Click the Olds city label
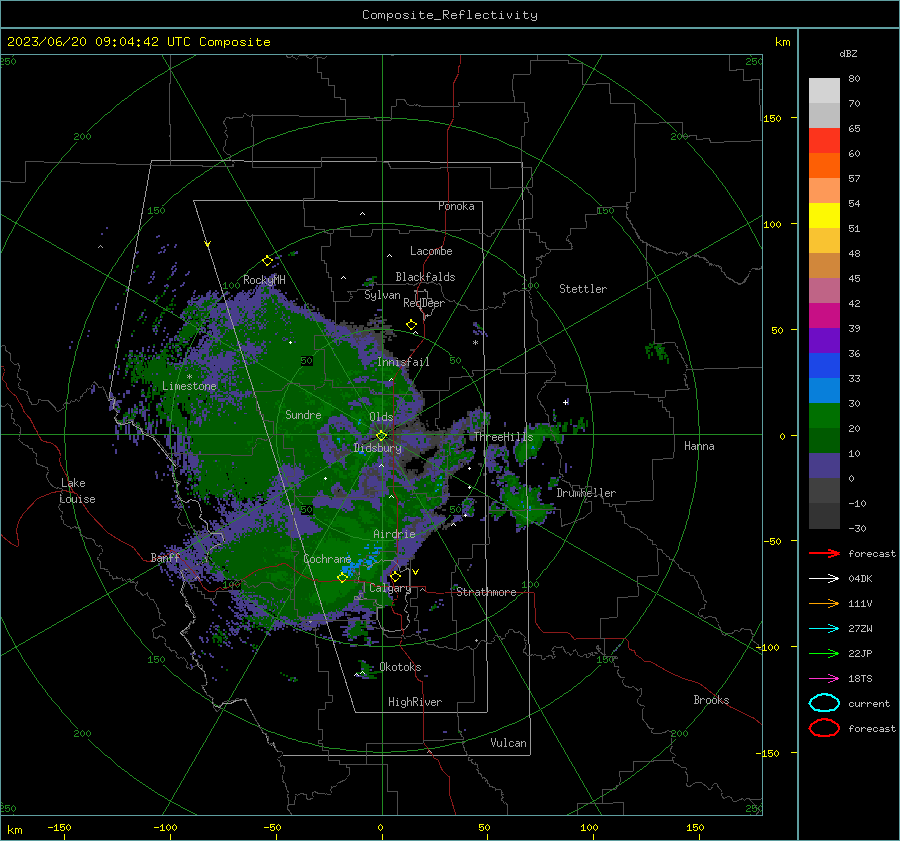Image resolution: width=900 pixels, height=841 pixels. [381, 417]
